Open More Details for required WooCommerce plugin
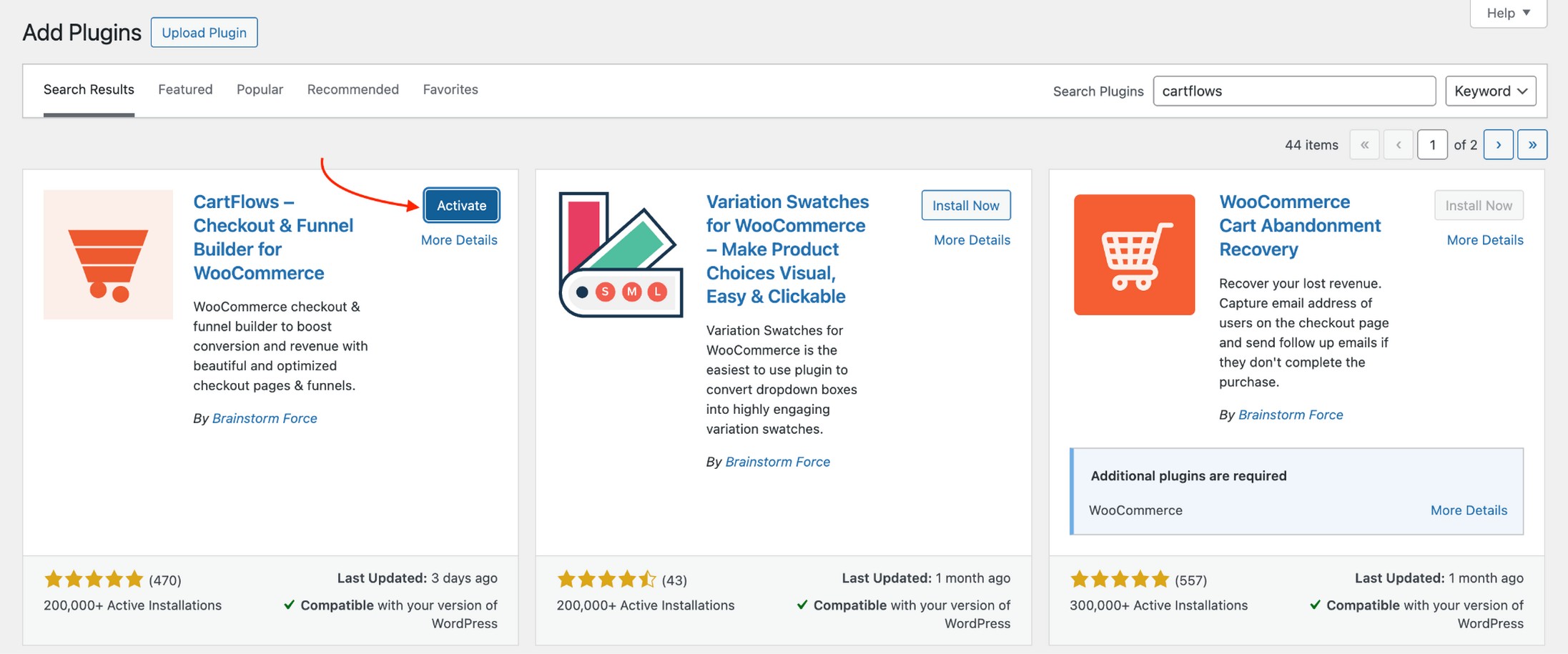This screenshot has height=654, width=1568. click(1469, 510)
